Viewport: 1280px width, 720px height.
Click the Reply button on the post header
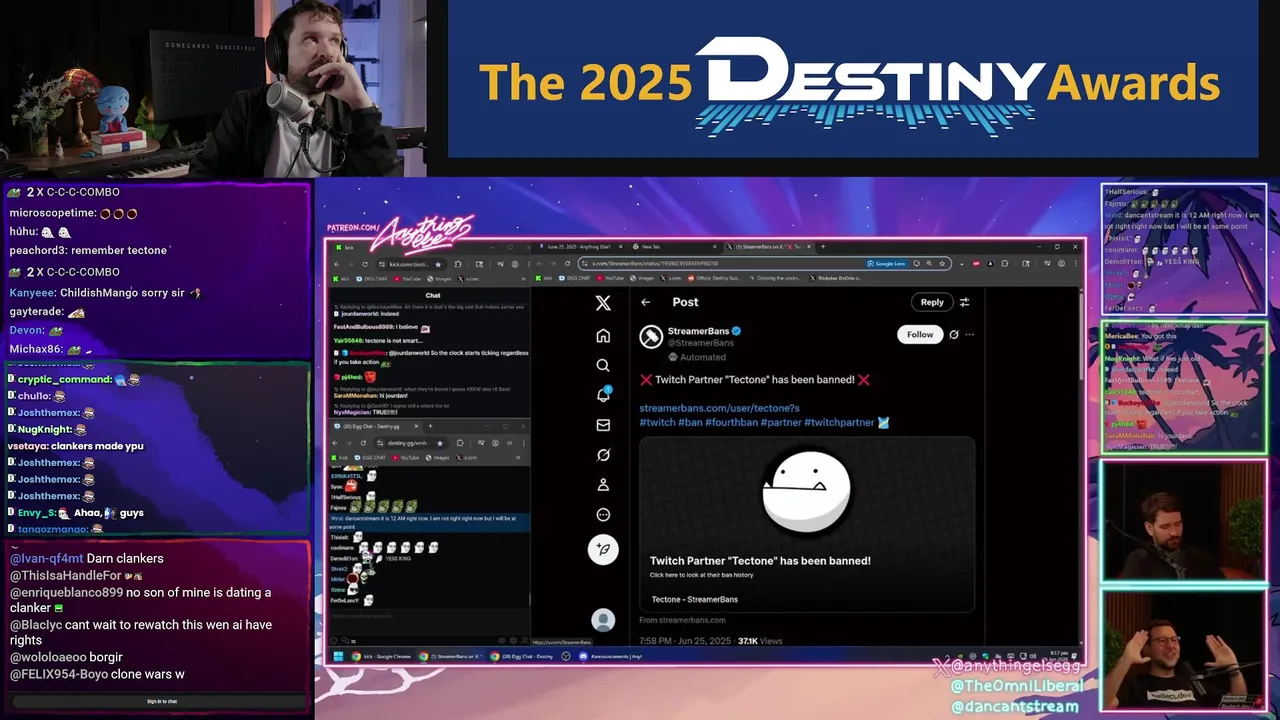click(x=932, y=302)
